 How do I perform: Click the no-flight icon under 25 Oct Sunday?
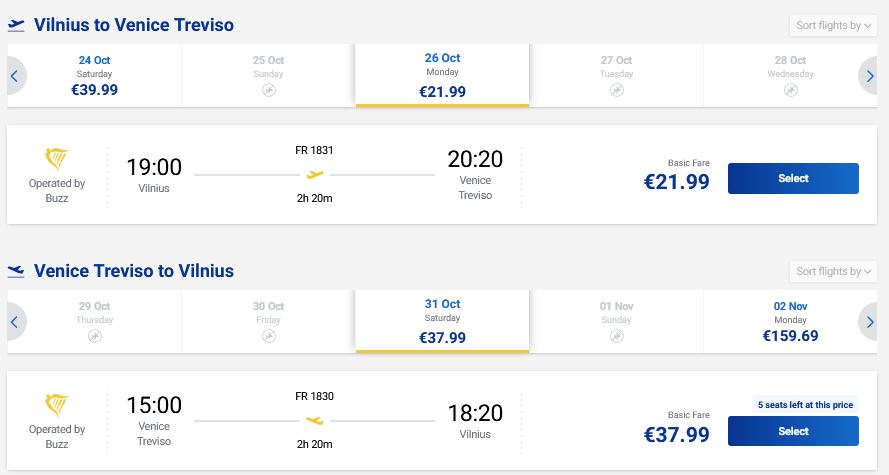click(269, 90)
